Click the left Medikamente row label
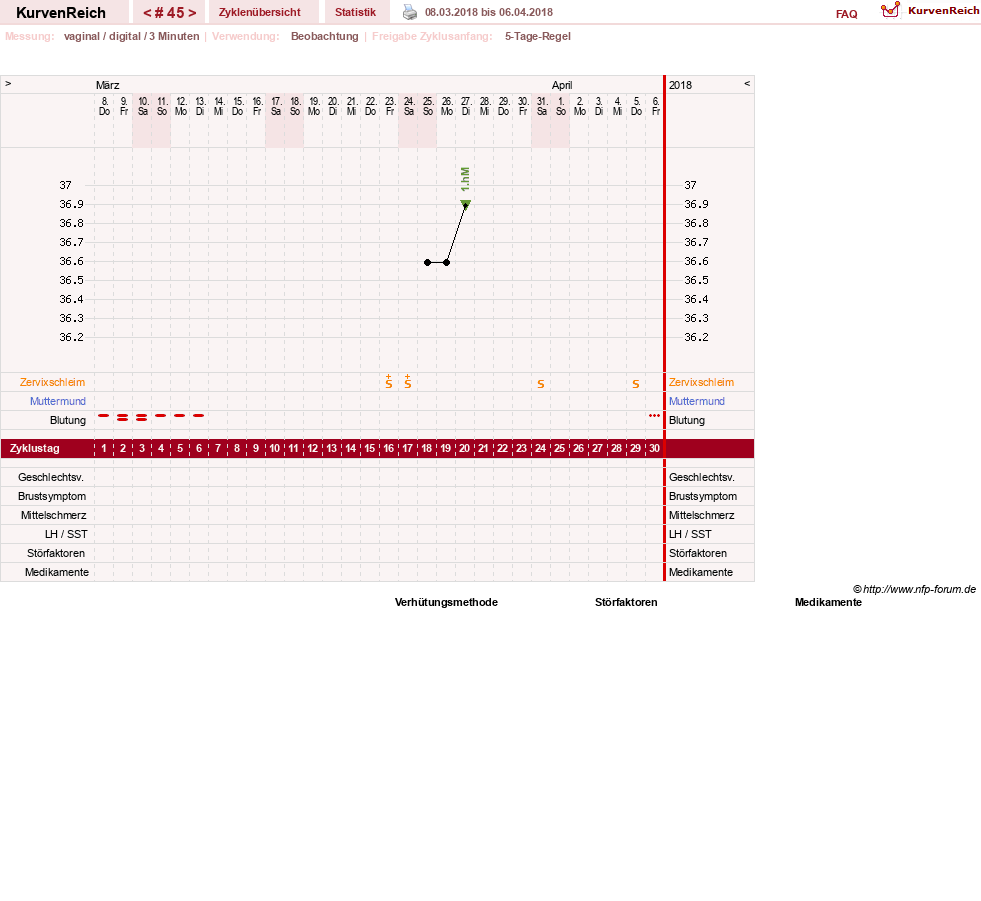Image resolution: width=981 pixels, height=901 pixels. (x=57, y=573)
